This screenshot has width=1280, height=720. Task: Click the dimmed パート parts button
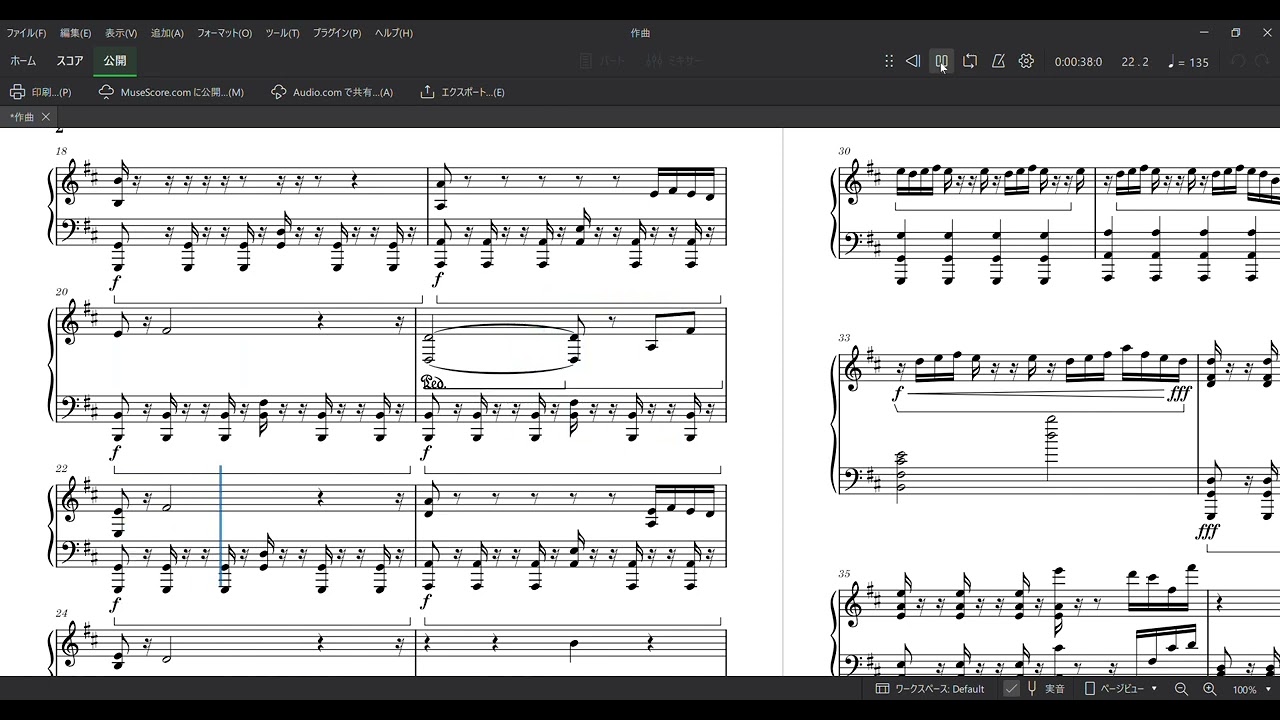[x=602, y=61]
